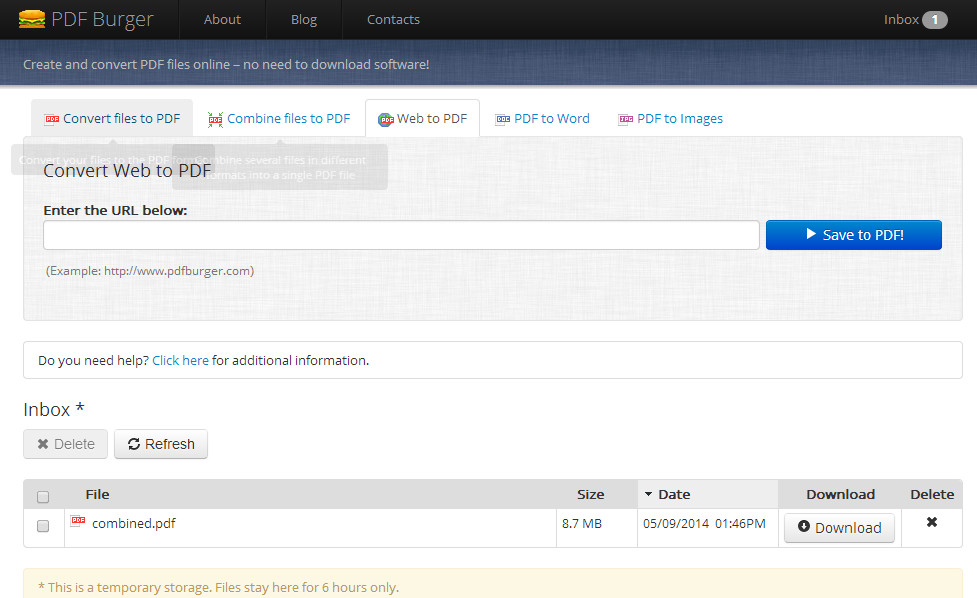This screenshot has height=598, width=977.
Task: Refresh the inbox list
Action: pos(161,444)
